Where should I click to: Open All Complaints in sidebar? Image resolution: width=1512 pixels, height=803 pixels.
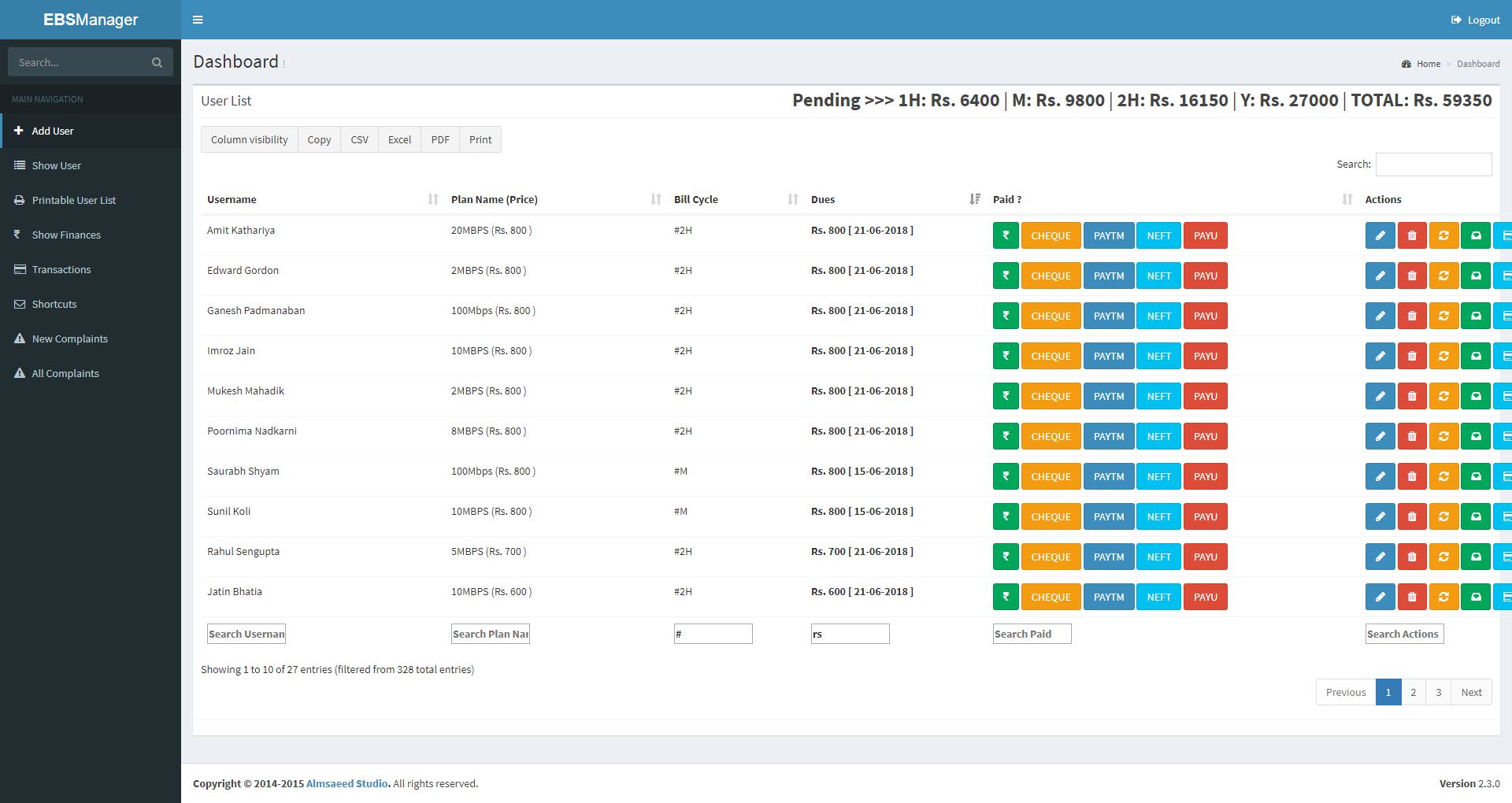click(x=91, y=373)
